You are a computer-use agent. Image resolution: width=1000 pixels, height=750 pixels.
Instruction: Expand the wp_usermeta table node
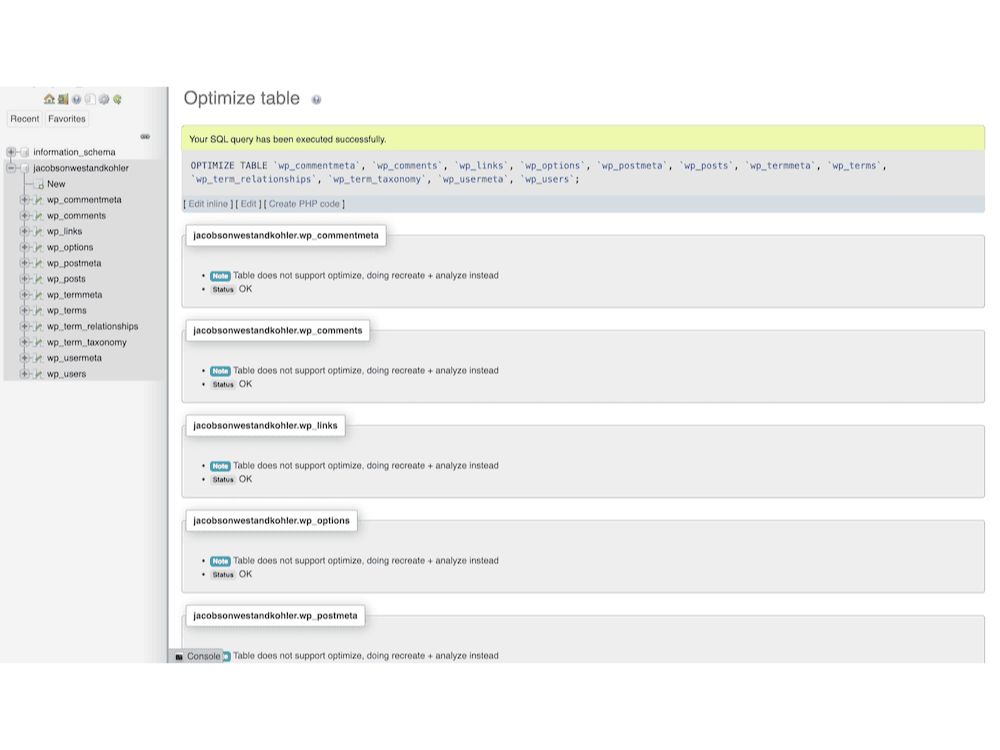coord(24,358)
